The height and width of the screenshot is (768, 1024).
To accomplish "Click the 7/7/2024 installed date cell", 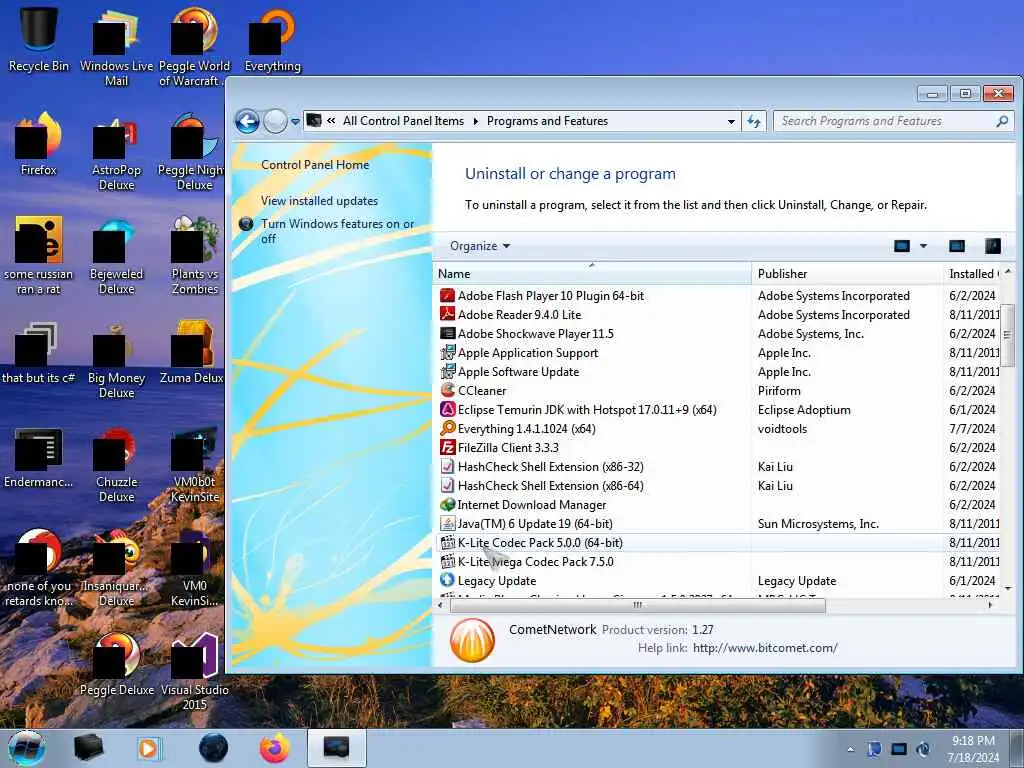I will pyautogui.click(x=972, y=429).
